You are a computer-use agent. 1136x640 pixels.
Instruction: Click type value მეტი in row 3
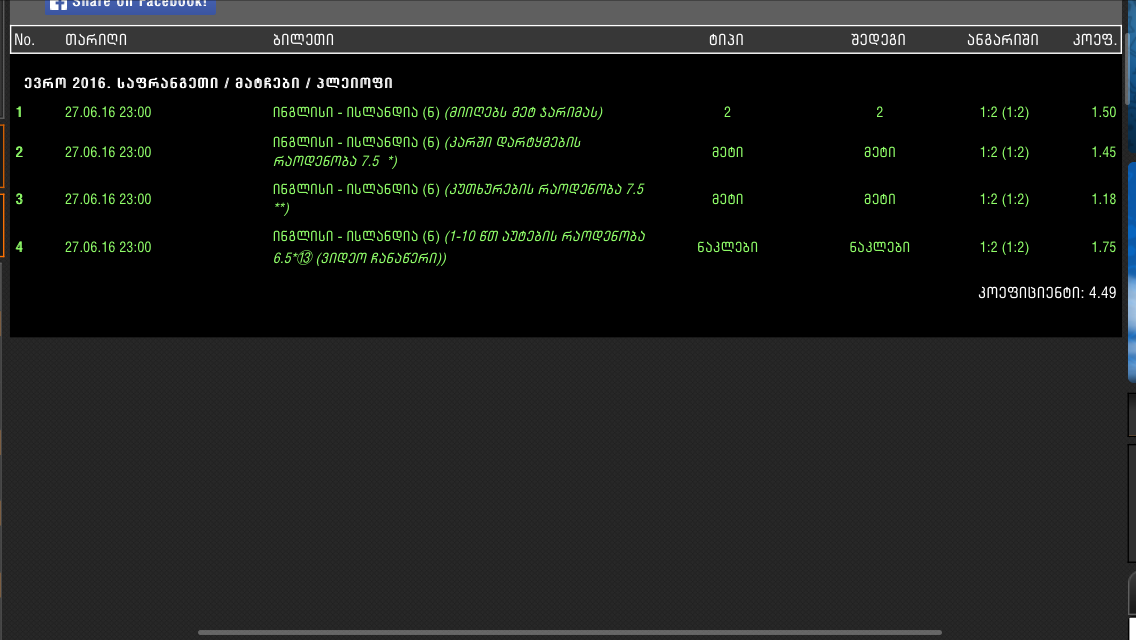pyautogui.click(x=727, y=199)
